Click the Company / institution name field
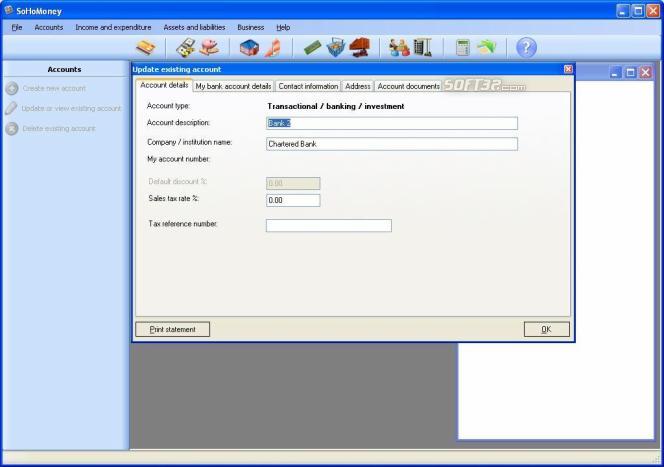The image size is (664, 467). [x=392, y=144]
